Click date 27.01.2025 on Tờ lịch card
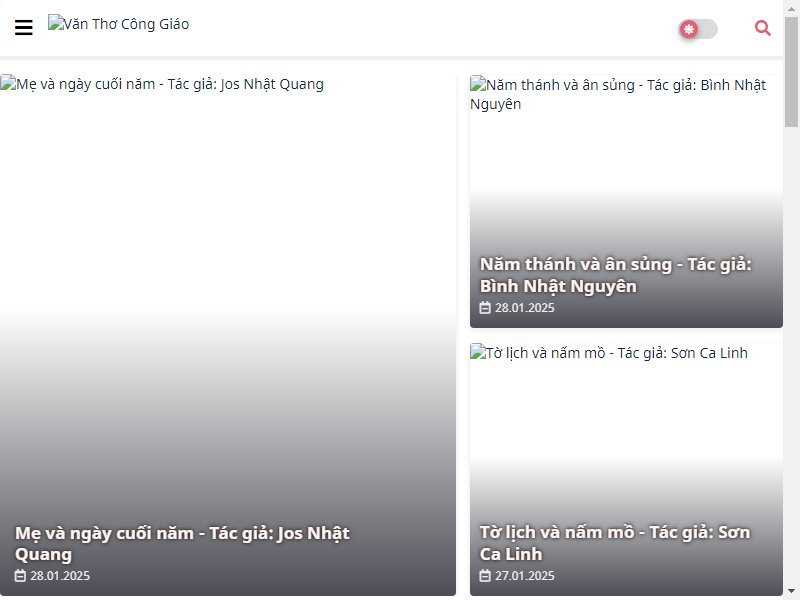 [524, 576]
